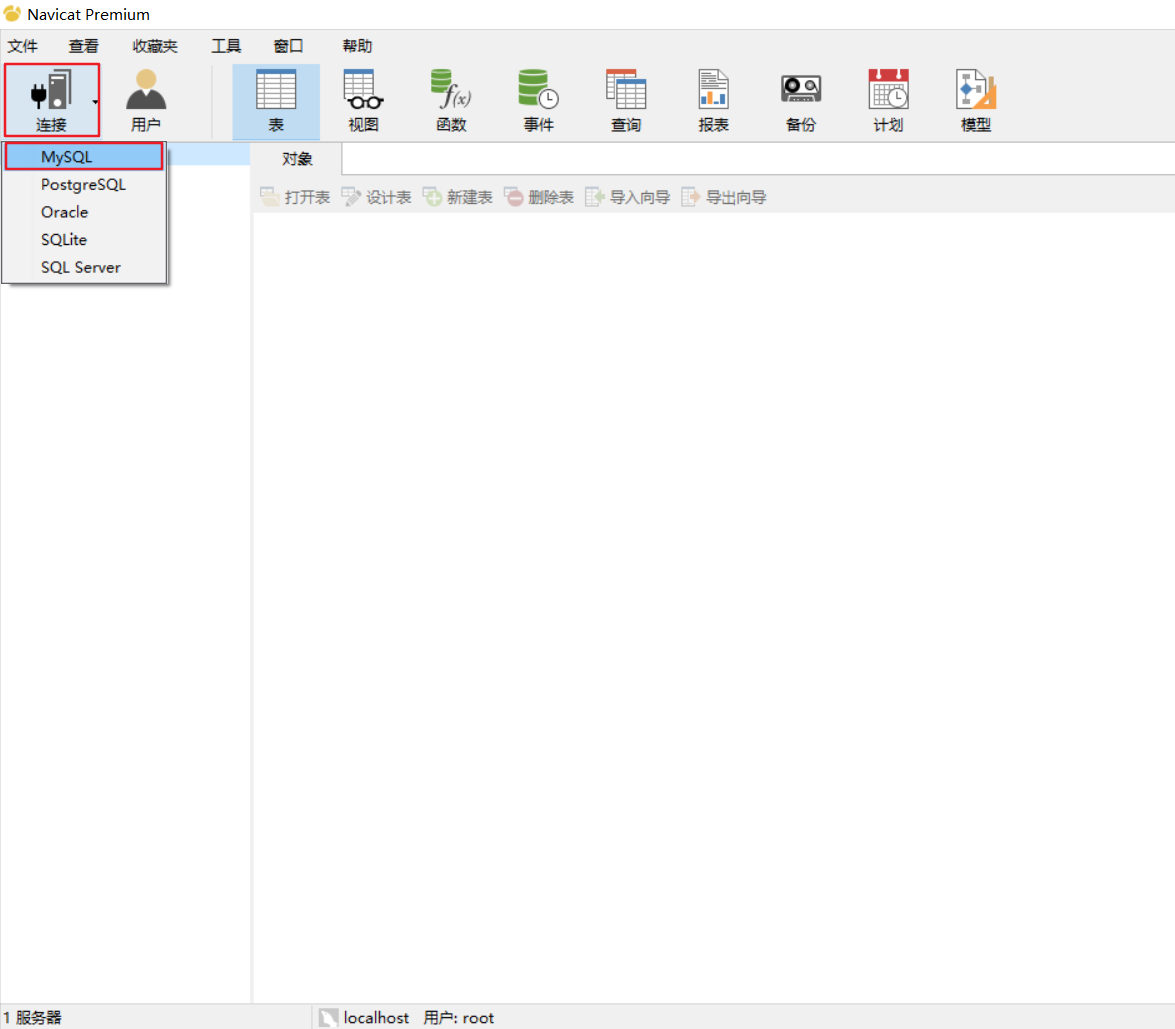Open the 文件 (File) menu
The height and width of the screenshot is (1029, 1175).
pos(22,46)
